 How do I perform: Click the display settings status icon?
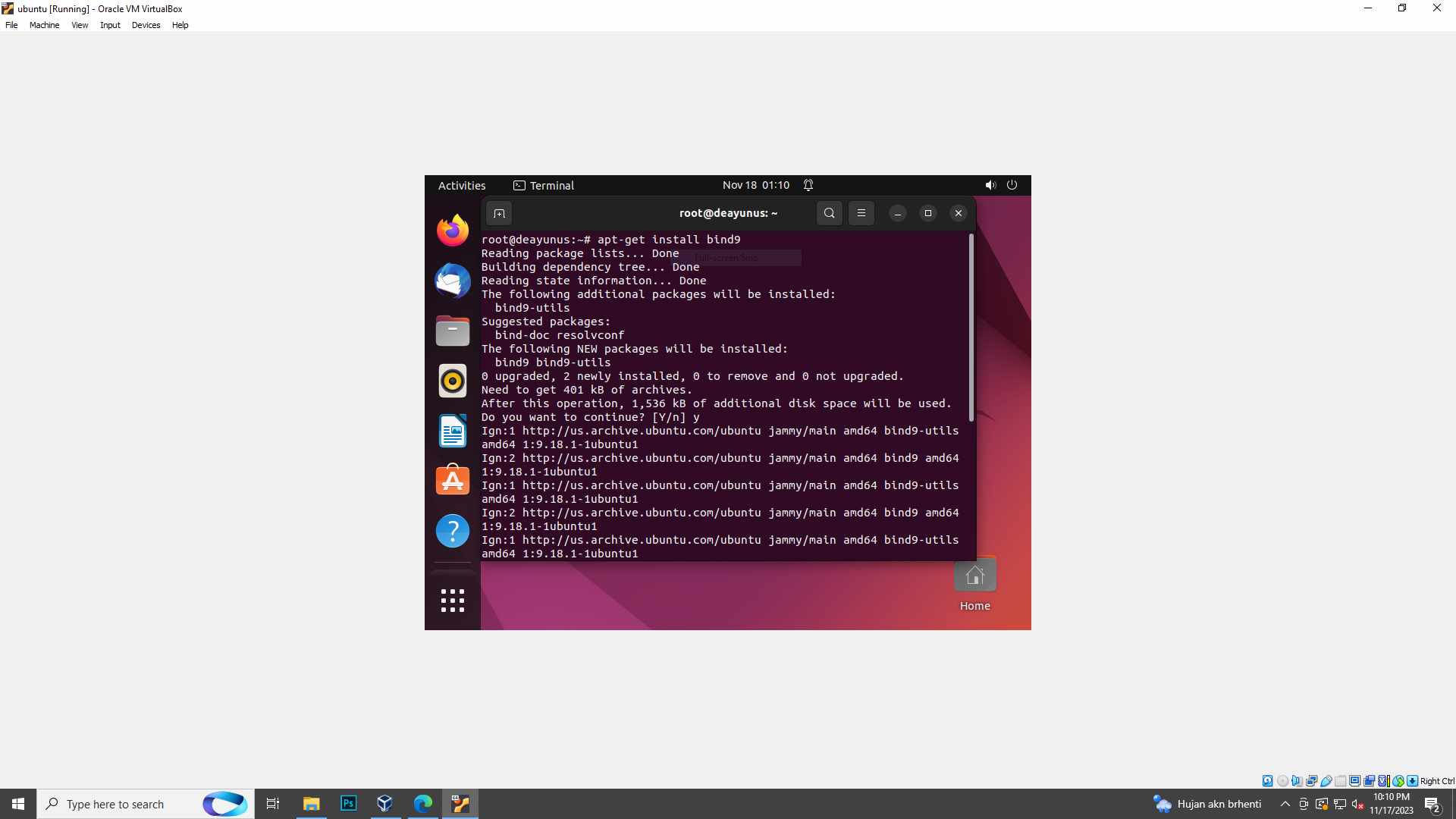1355,781
